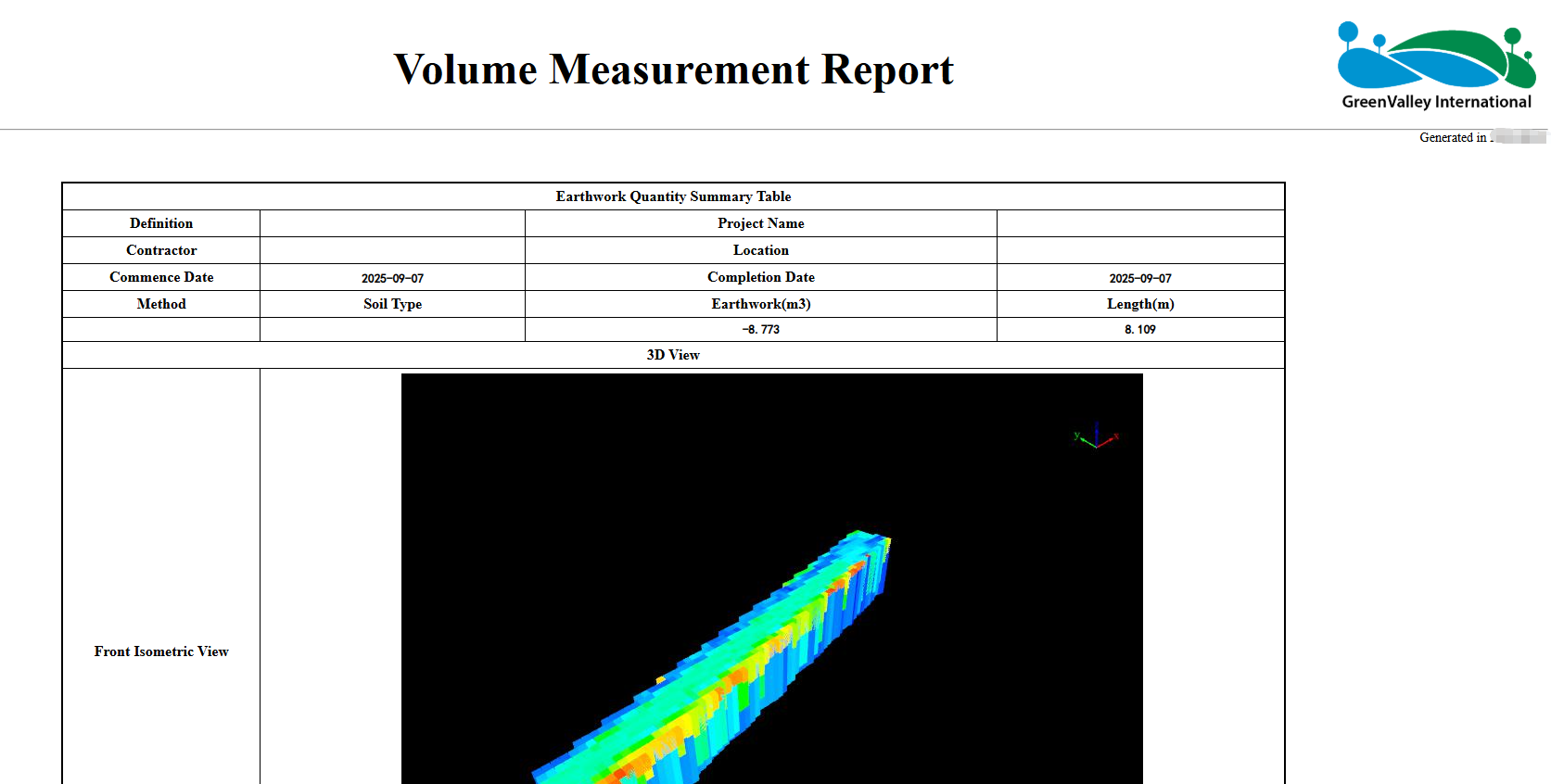The height and width of the screenshot is (784, 1551).
Task: Click the empty Project Name value cell
Action: (x=1139, y=223)
